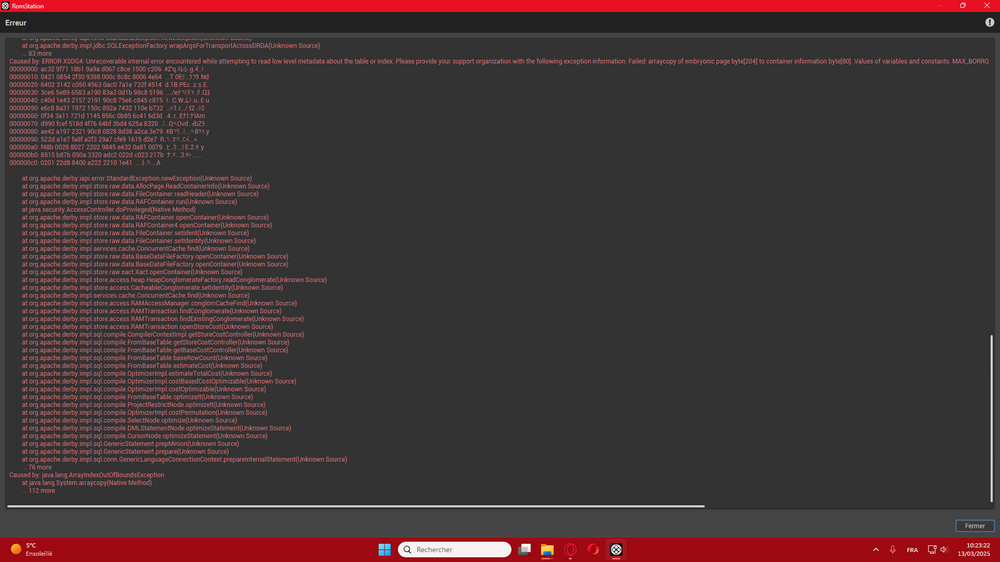Click the microphone icon in system tray
The image size is (1000, 562).
point(893,549)
